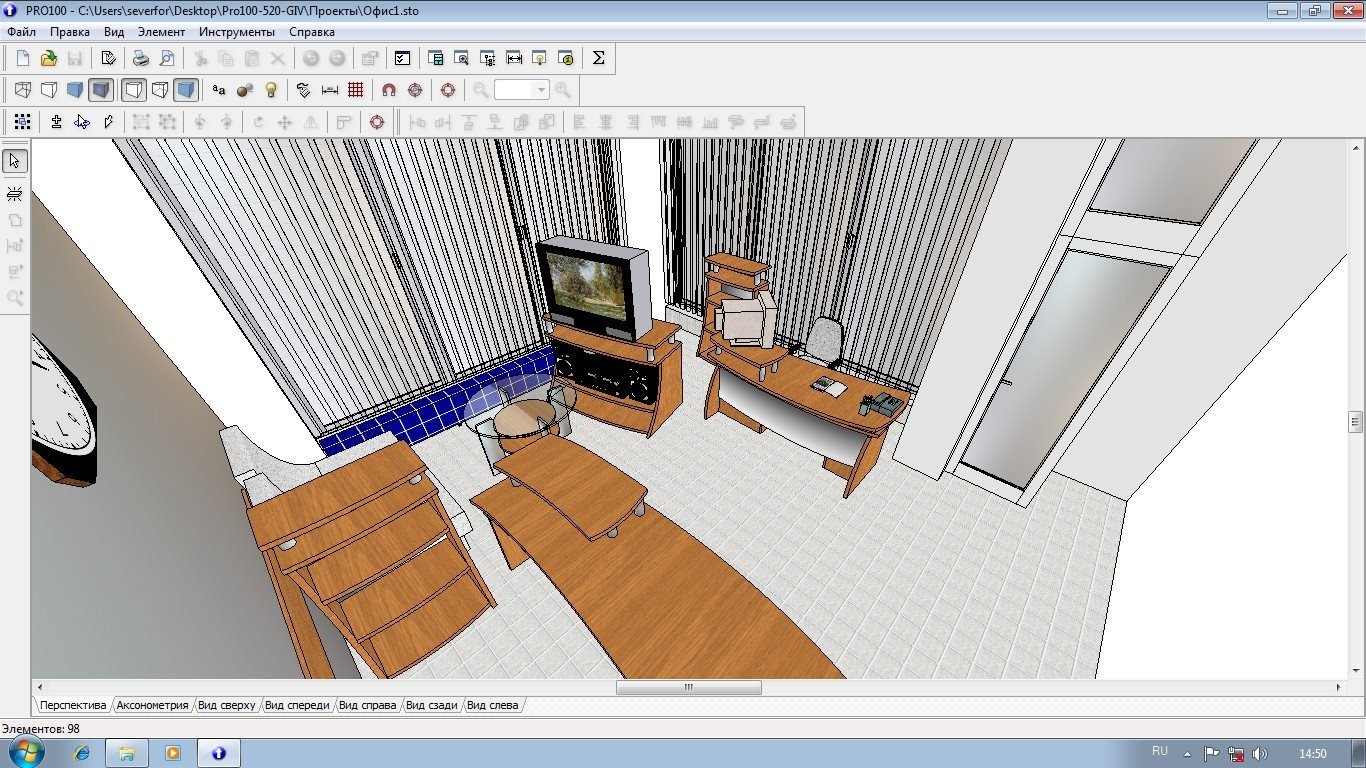Viewport: 1366px width, 768px height.
Task: Click the red magnet snap icon
Action: tap(389, 90)
